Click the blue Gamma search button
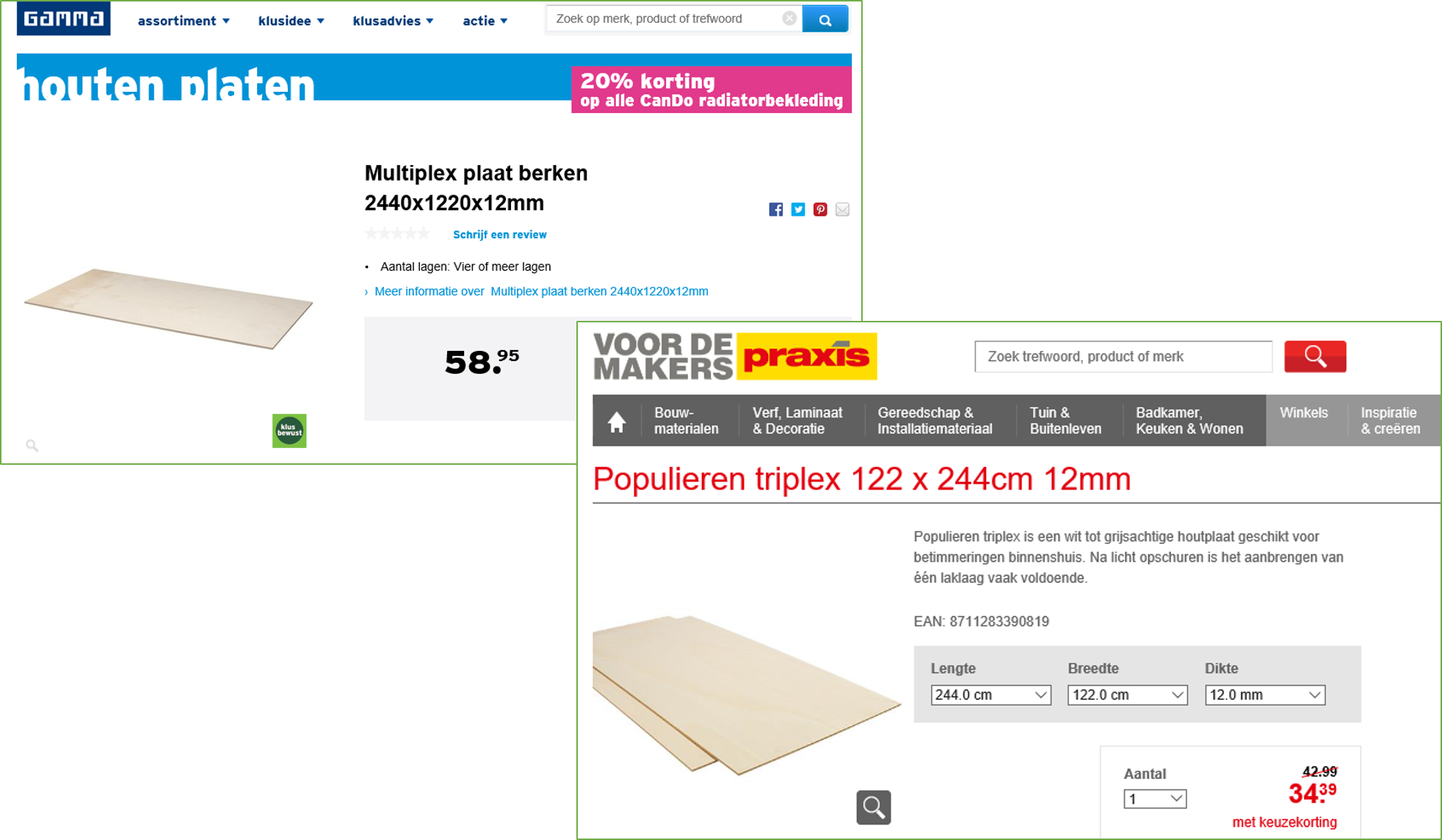The width and height of the screenshot is (1442, 840). point(825,19)
